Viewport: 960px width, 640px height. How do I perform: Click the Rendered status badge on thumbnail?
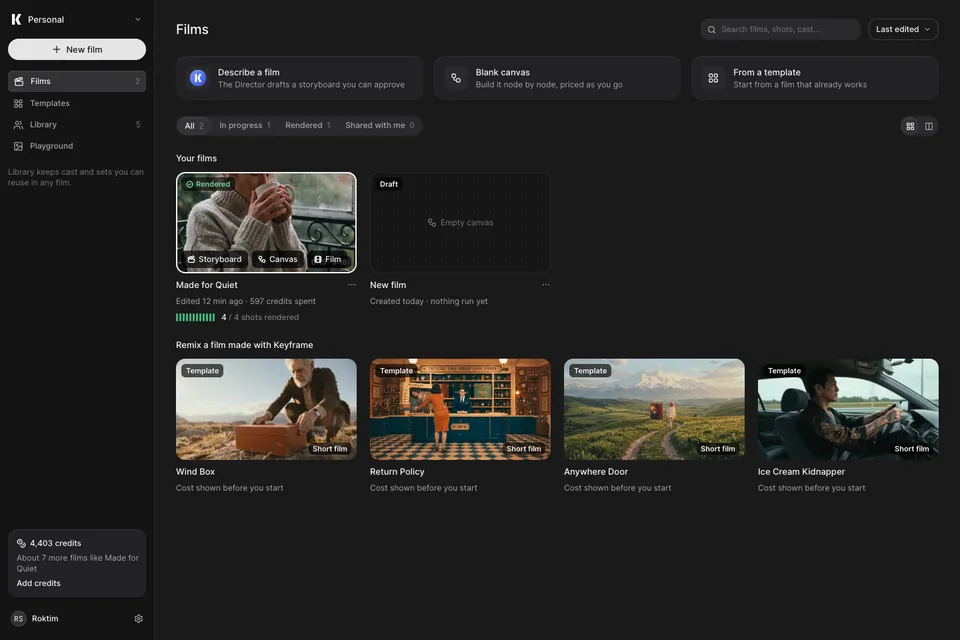tap(208, 184)
